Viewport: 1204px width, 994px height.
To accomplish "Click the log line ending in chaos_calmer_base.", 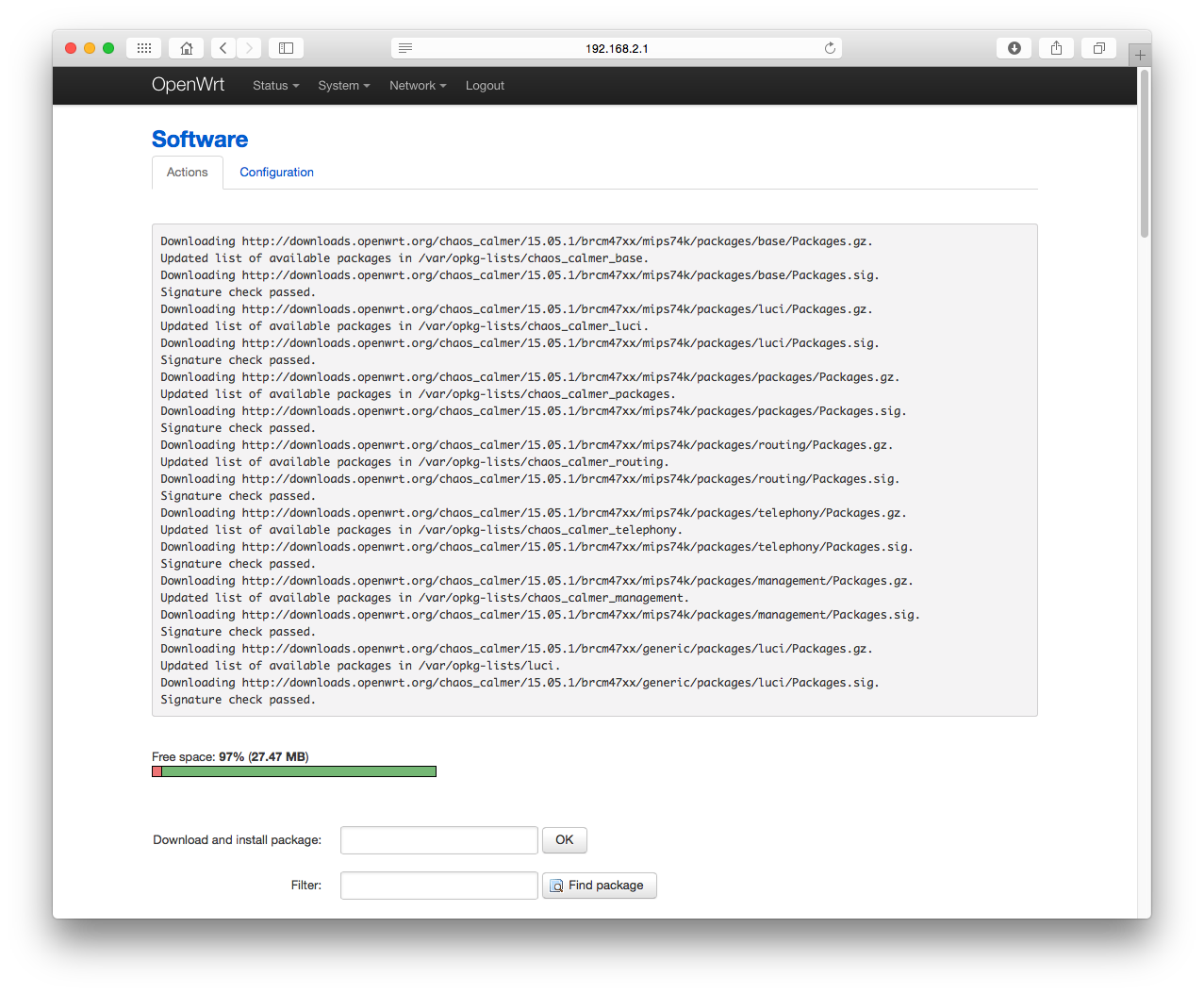I will coord(404,258).
